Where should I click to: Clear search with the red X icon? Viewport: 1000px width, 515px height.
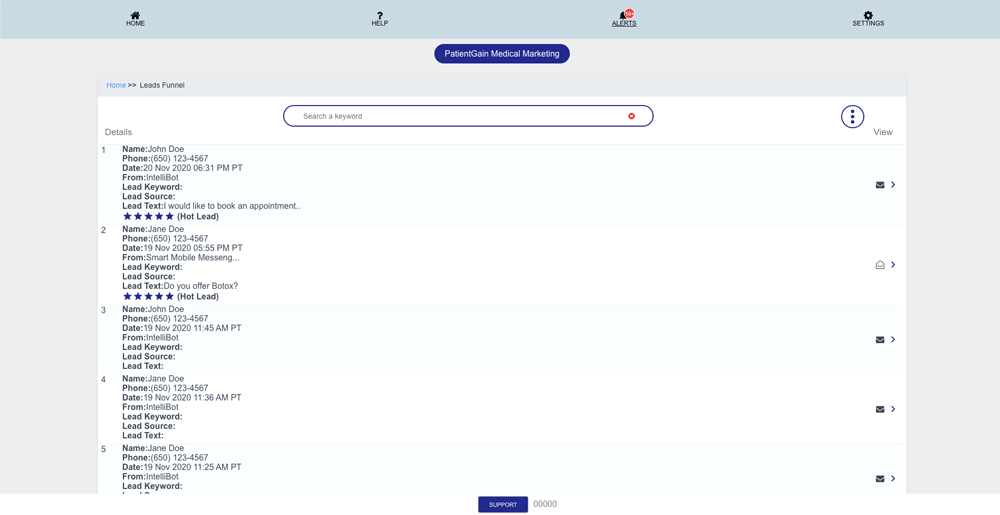631,116
